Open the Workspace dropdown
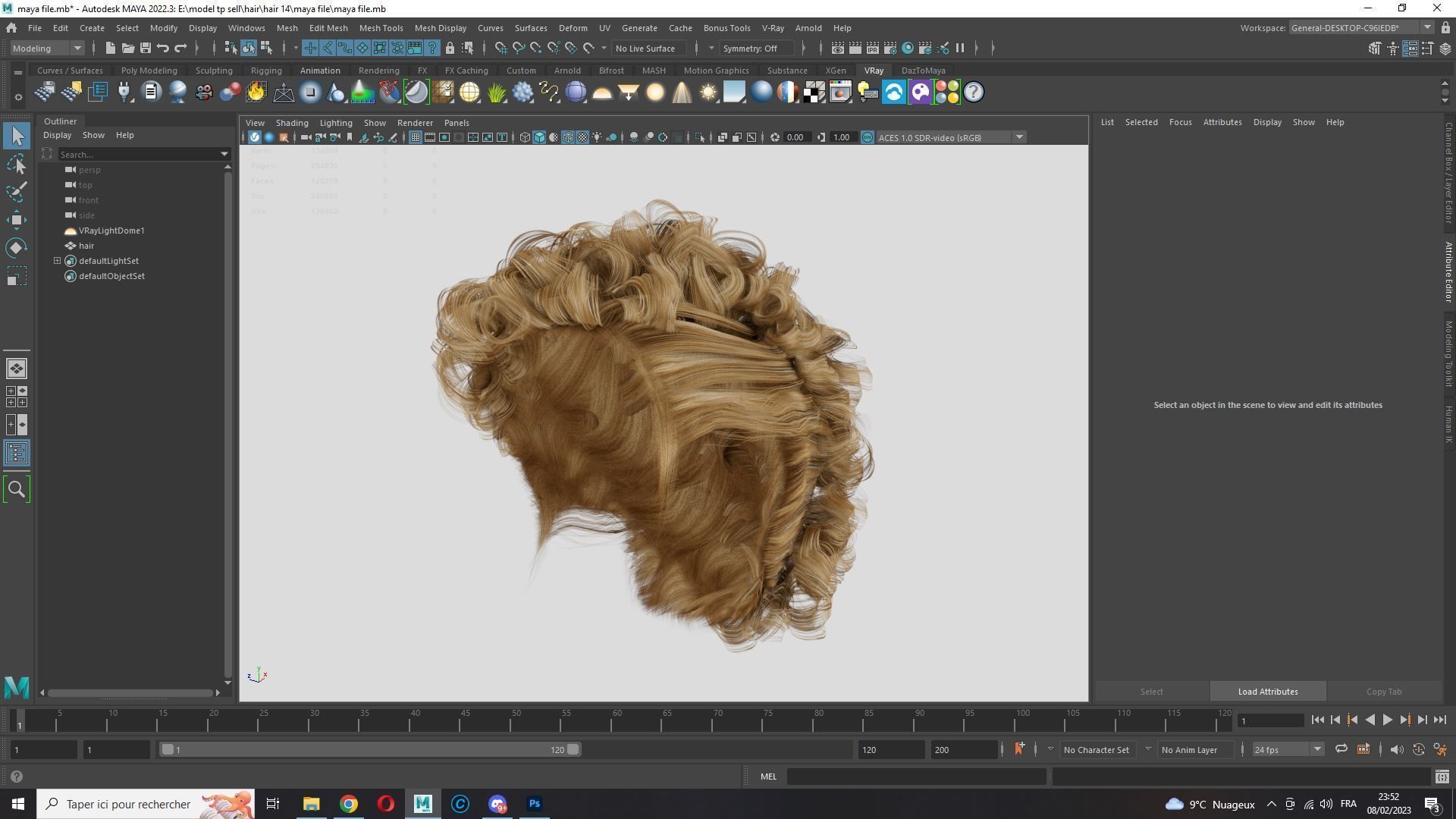 pos(1360,27)
